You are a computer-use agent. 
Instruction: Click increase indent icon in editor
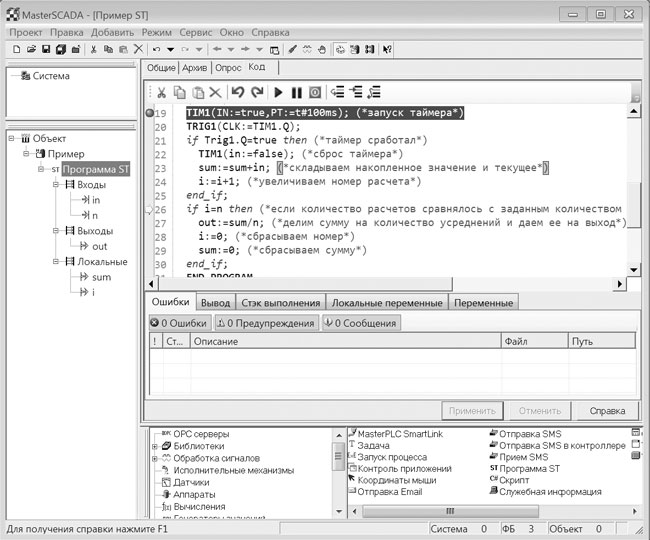click(x=356, y=92)
